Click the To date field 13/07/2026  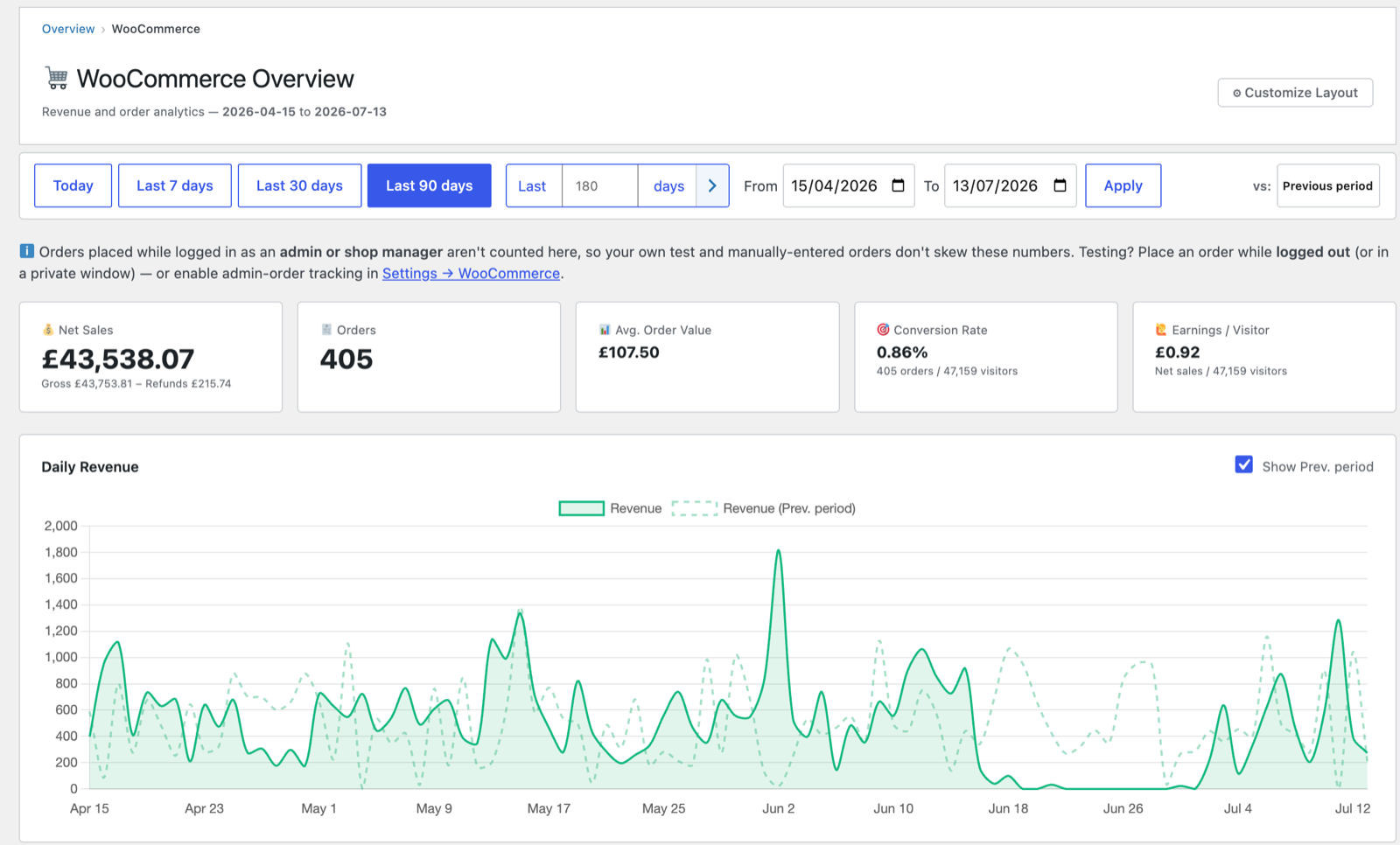pos(1011,185)
